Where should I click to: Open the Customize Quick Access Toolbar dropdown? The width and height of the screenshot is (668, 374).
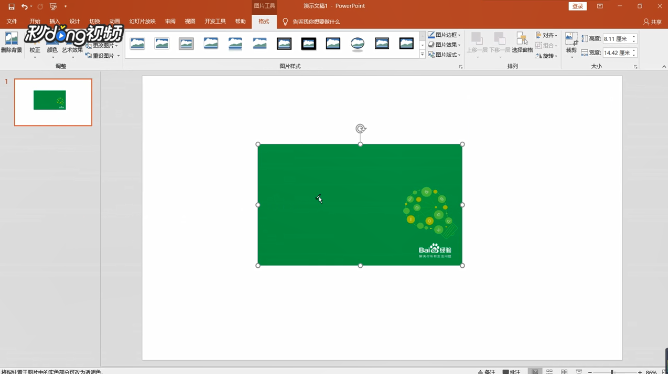pyautogui.click(x=65, y=7)
